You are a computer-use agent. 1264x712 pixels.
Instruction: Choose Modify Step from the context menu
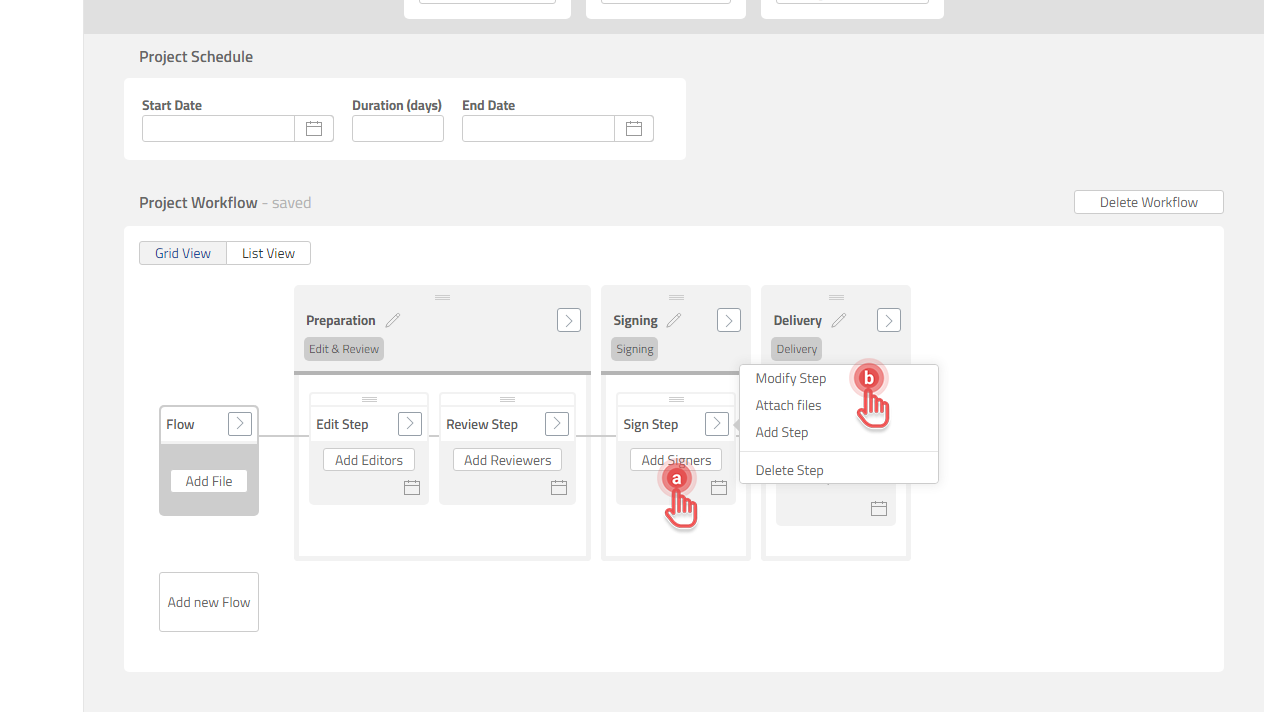click(790, 378)
